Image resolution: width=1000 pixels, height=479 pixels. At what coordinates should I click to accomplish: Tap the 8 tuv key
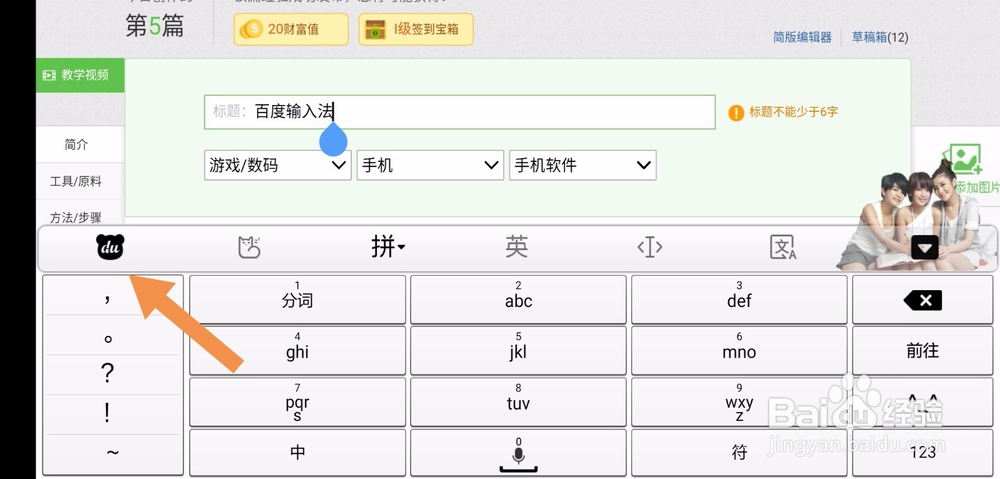click(518, 402)
